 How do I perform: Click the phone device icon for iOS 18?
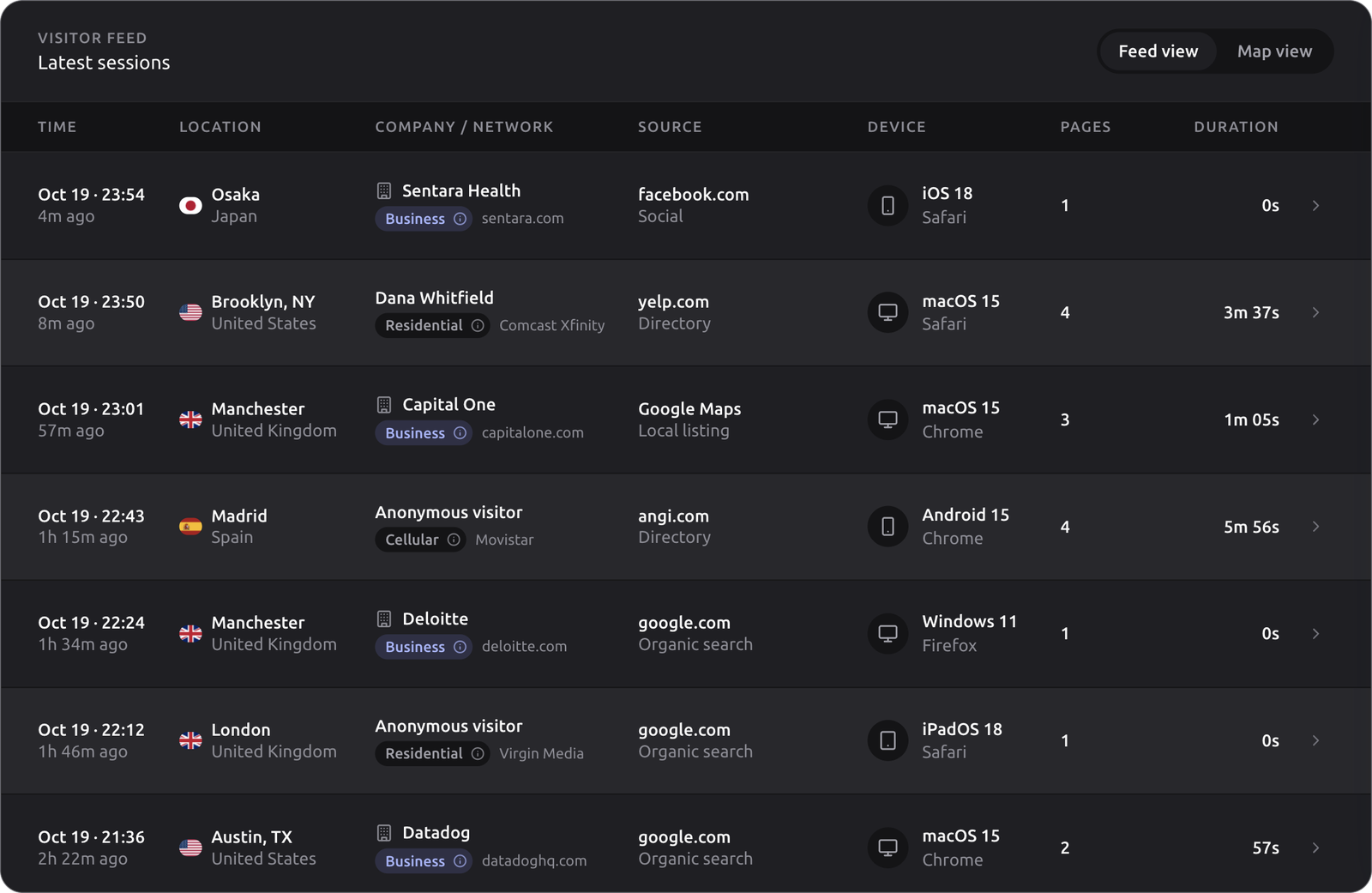[x=888, y=206]
